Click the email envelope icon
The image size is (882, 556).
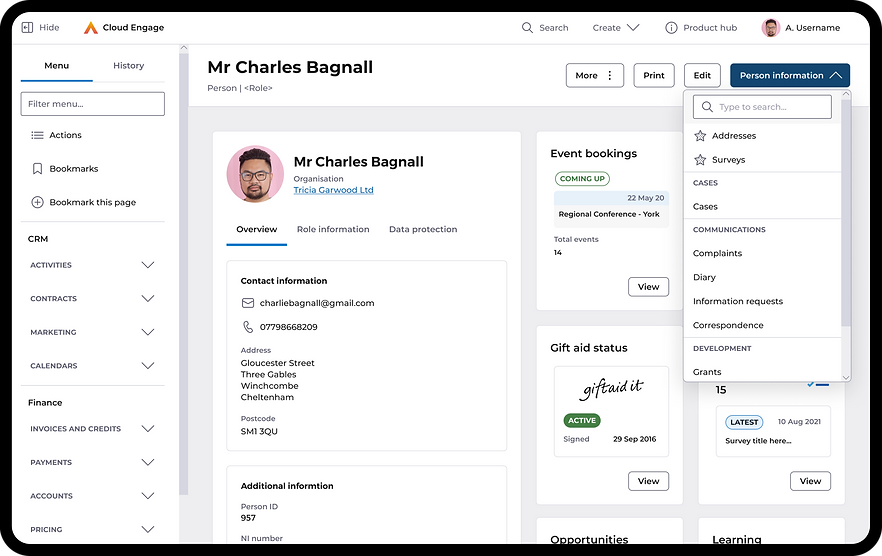pos(248,303)
